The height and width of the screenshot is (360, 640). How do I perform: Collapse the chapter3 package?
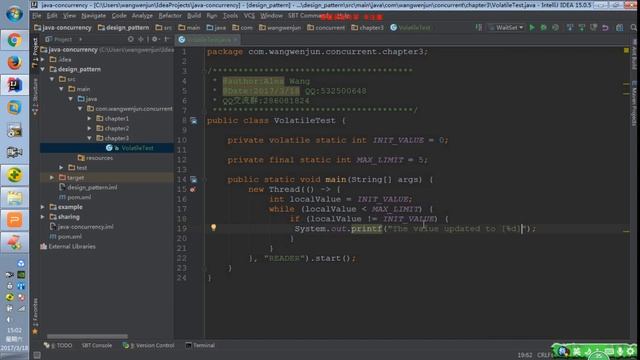pyautogui.click(x=89, y=138)
